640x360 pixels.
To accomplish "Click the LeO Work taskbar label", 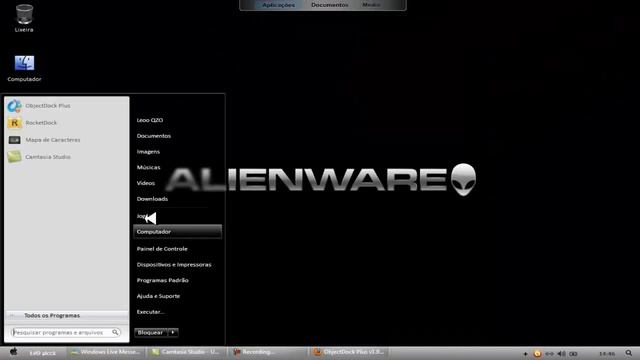I will [42, 353].
